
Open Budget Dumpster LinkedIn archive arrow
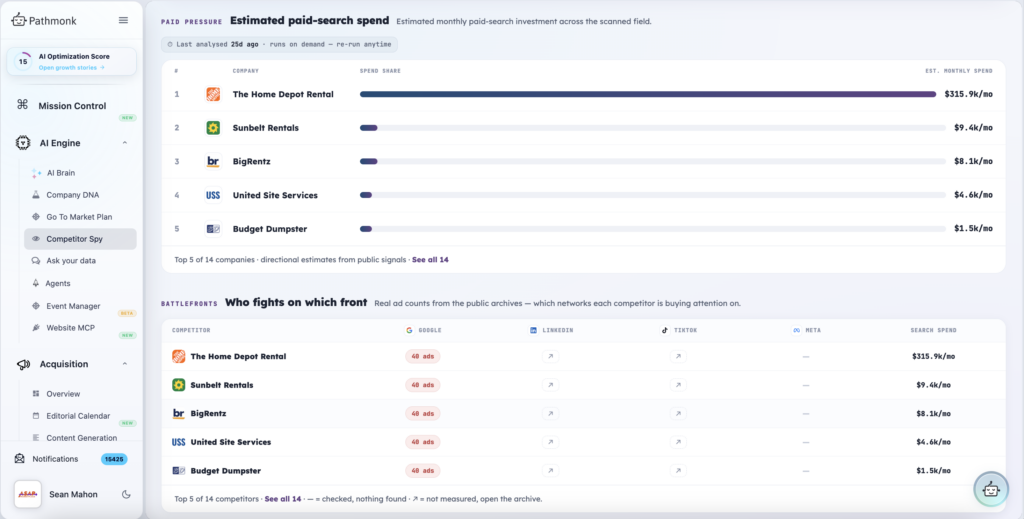[x=551, y=471]
